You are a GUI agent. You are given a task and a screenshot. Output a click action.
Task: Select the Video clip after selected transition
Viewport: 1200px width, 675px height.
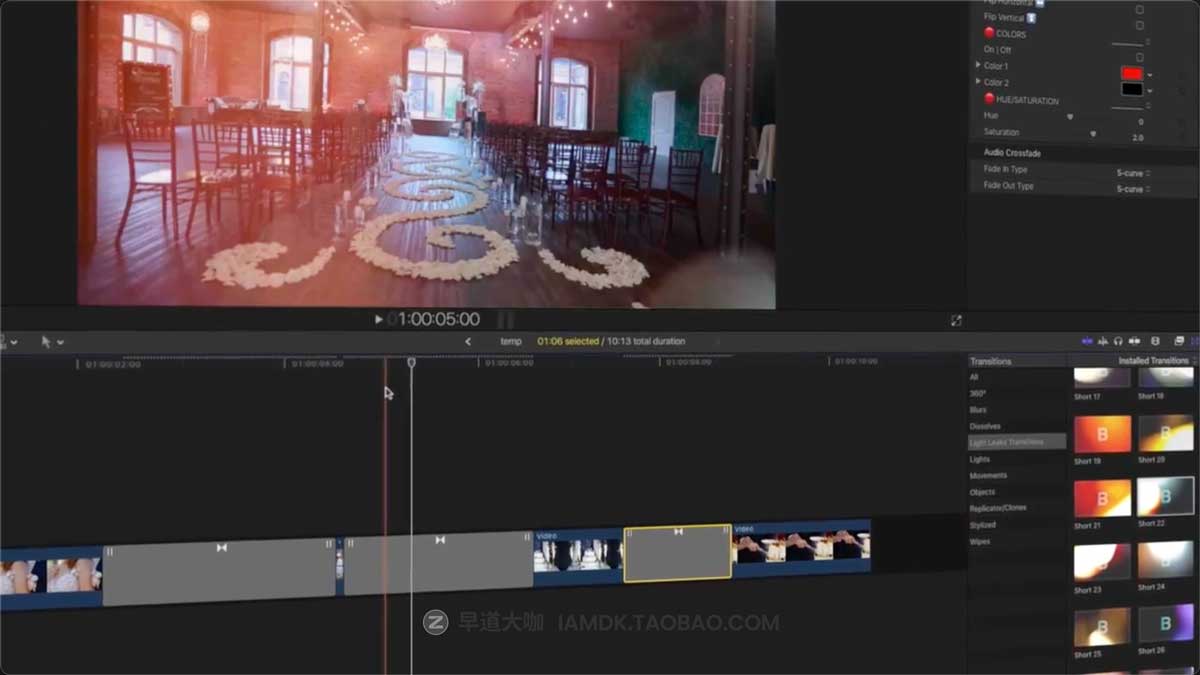click(x=801, y=546)
